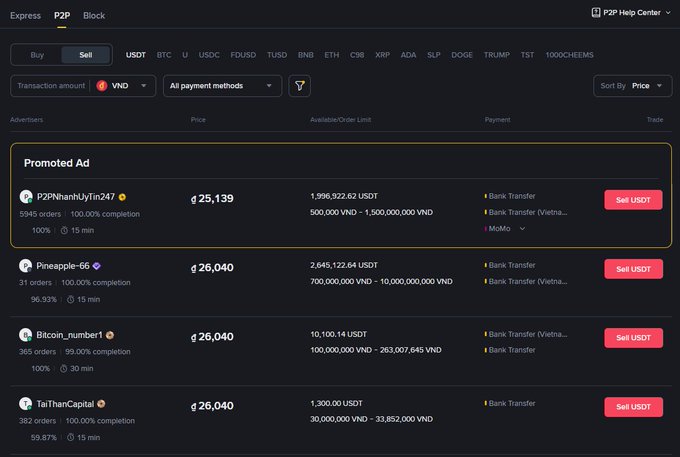This screenshot has width=680, height=457.
Task: Open the Express tab
Action: click(x=25, y=16)
